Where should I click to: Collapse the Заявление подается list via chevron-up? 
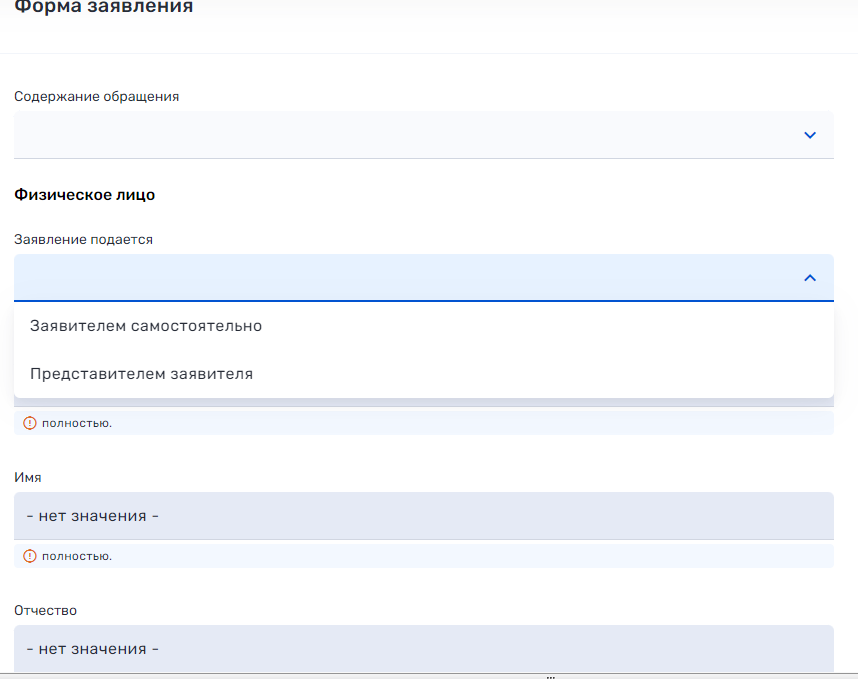click(810, 278)
